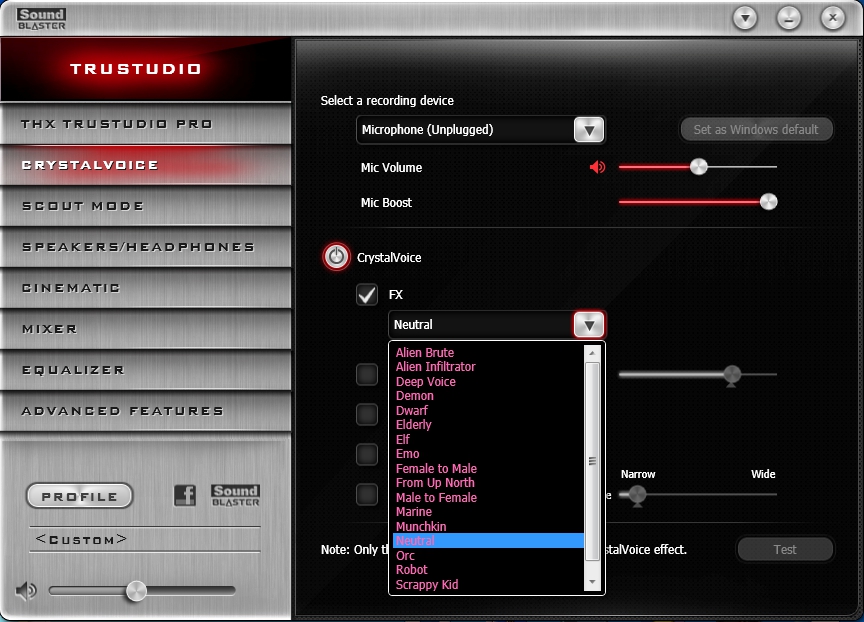
Task: Click the FX list scrollbar thumb
Action: [592, 461]
